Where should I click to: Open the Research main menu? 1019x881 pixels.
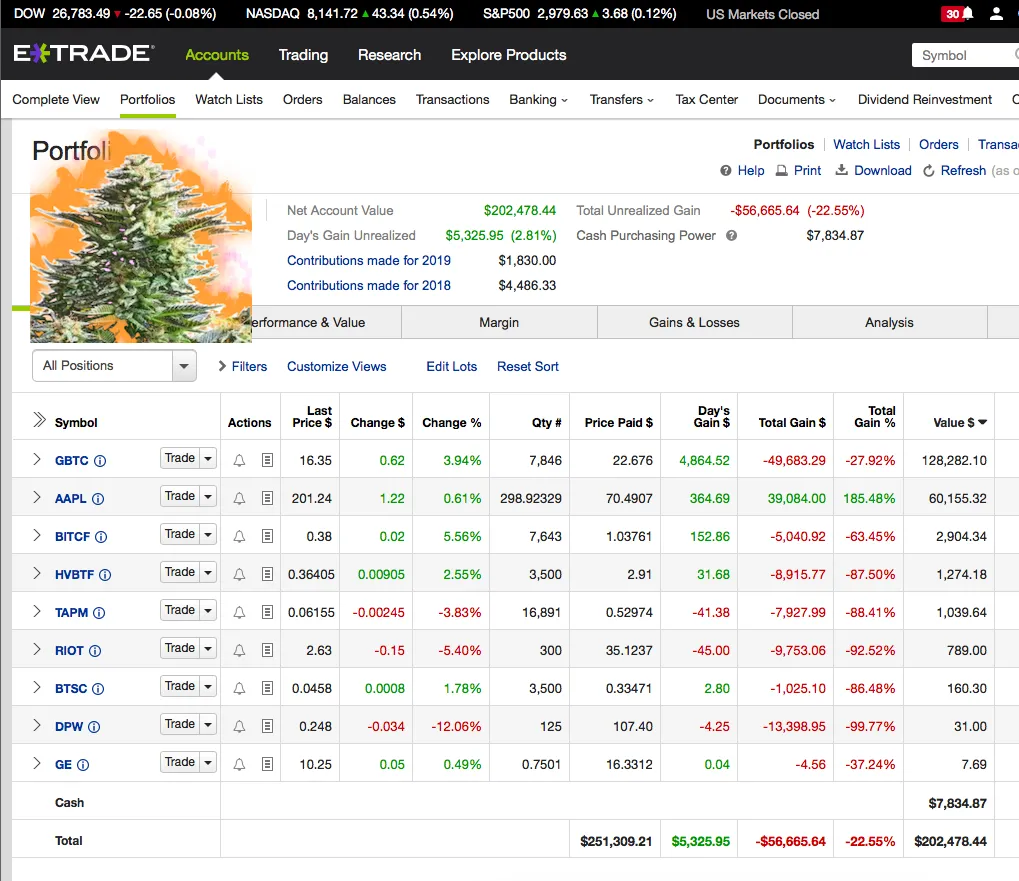coord(389,55)
